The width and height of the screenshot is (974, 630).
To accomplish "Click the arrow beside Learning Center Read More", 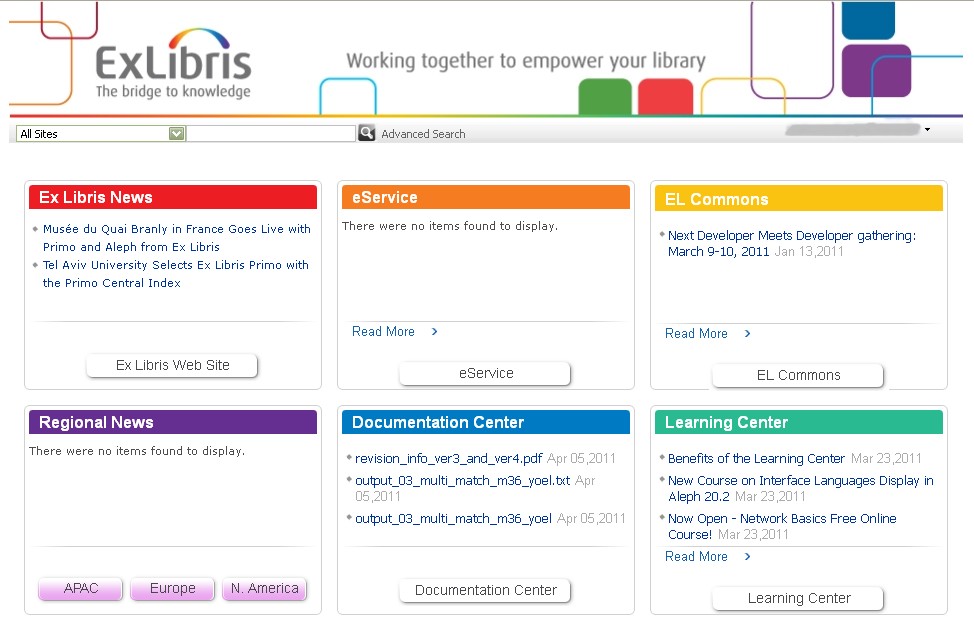I will (747, 557).
